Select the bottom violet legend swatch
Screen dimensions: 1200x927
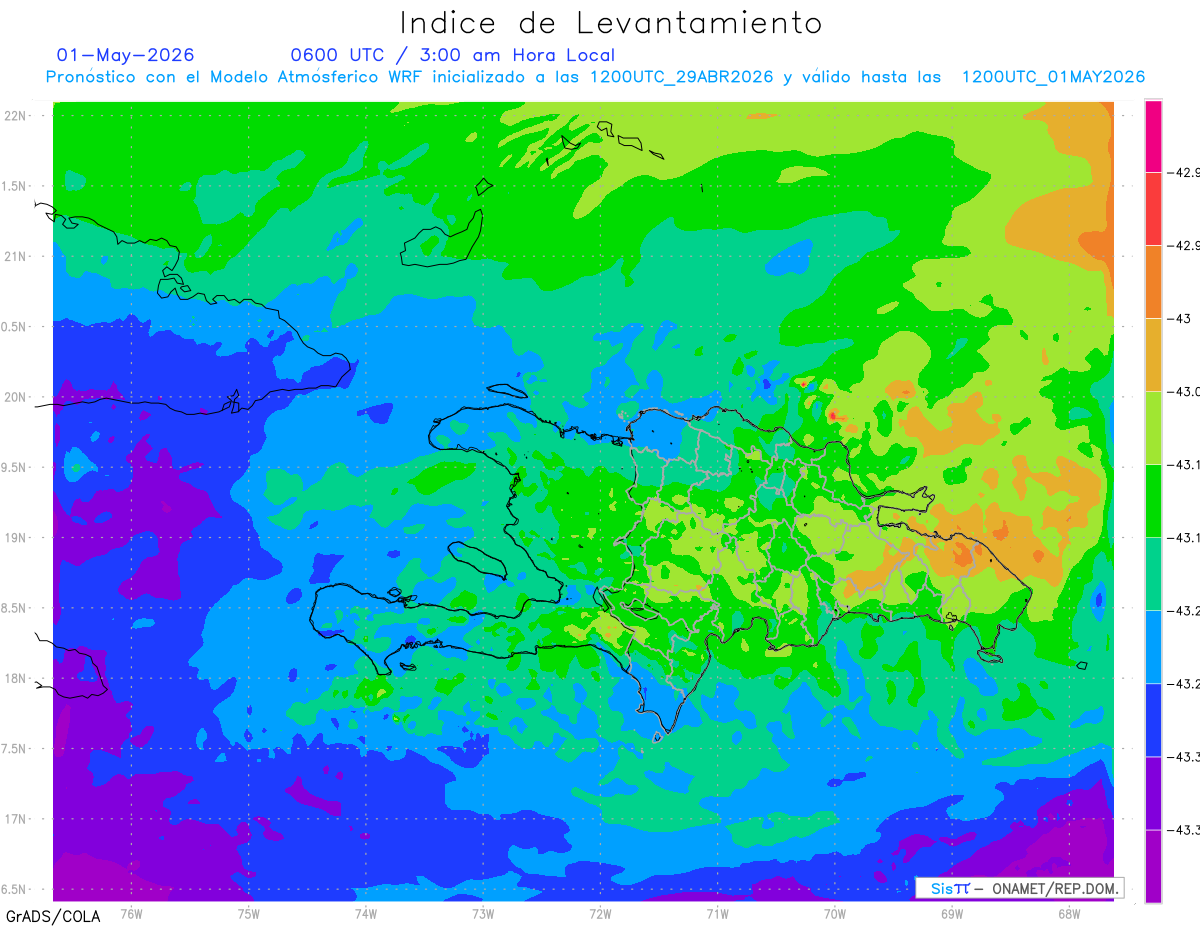pyautogui.click(x=1153, y=866)
